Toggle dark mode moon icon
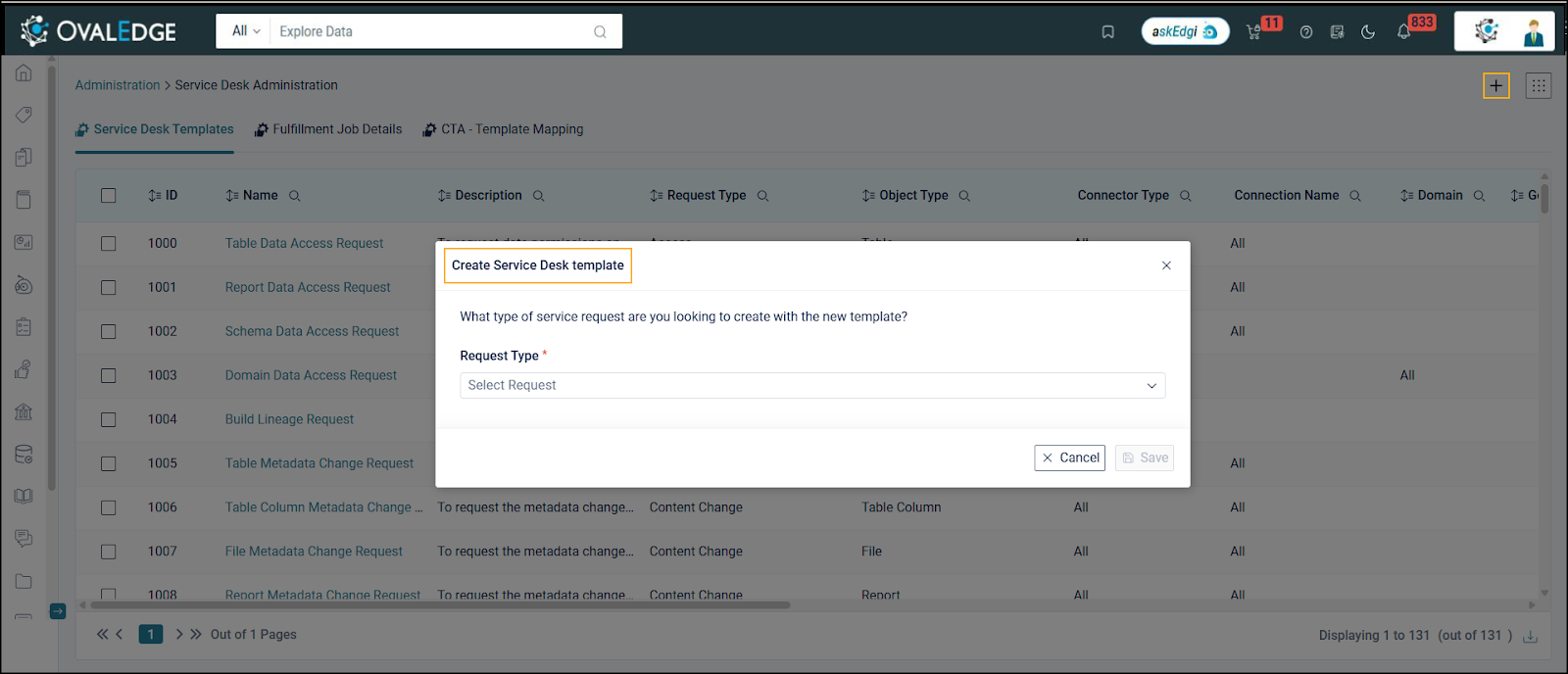Viewport: 1568px width, 674px height. pyautogui.click(x=1368, y=32)
